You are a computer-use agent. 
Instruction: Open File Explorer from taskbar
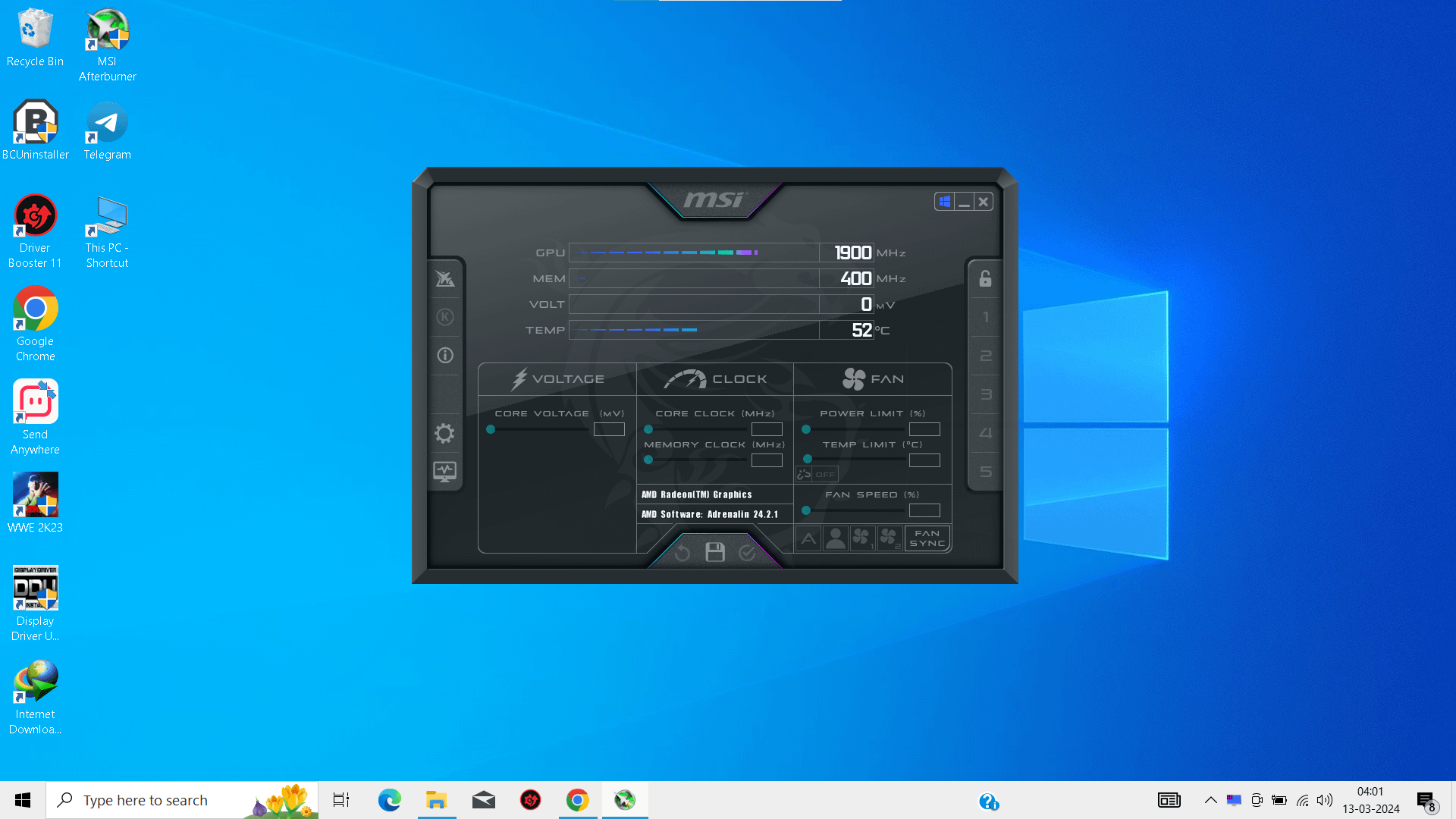pyautogui.click(x=437, y=800)
